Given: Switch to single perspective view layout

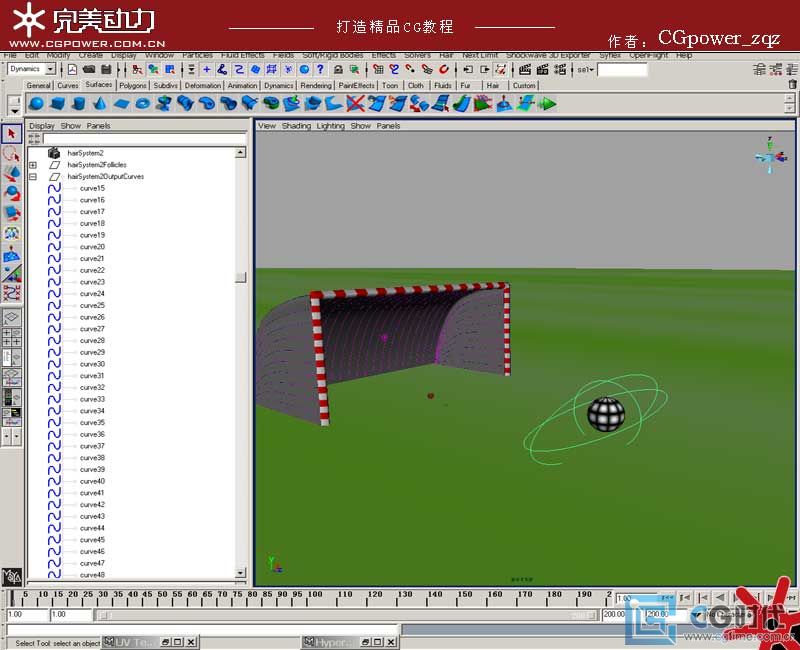Looking at the screenshot, I should pyautogui.click(x=12, y=317).
